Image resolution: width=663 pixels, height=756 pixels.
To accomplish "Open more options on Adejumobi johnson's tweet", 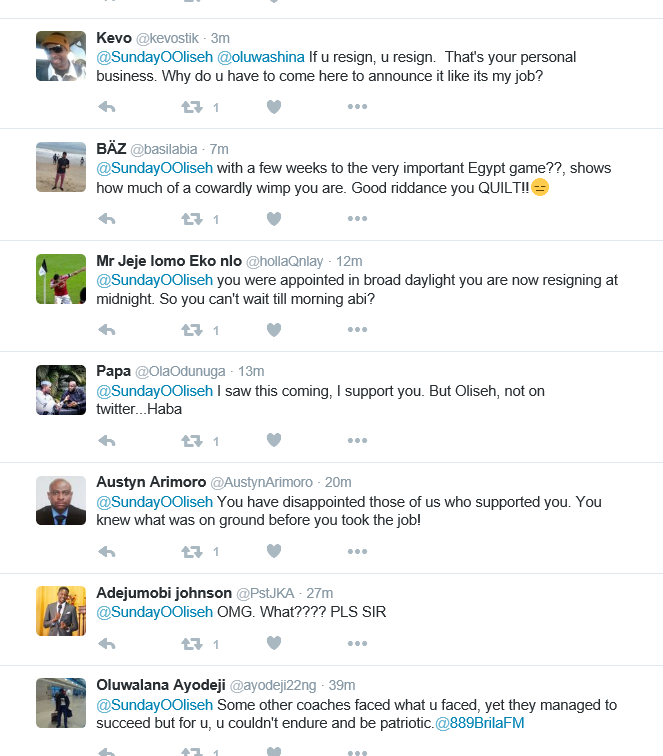I will pos(357,644).
